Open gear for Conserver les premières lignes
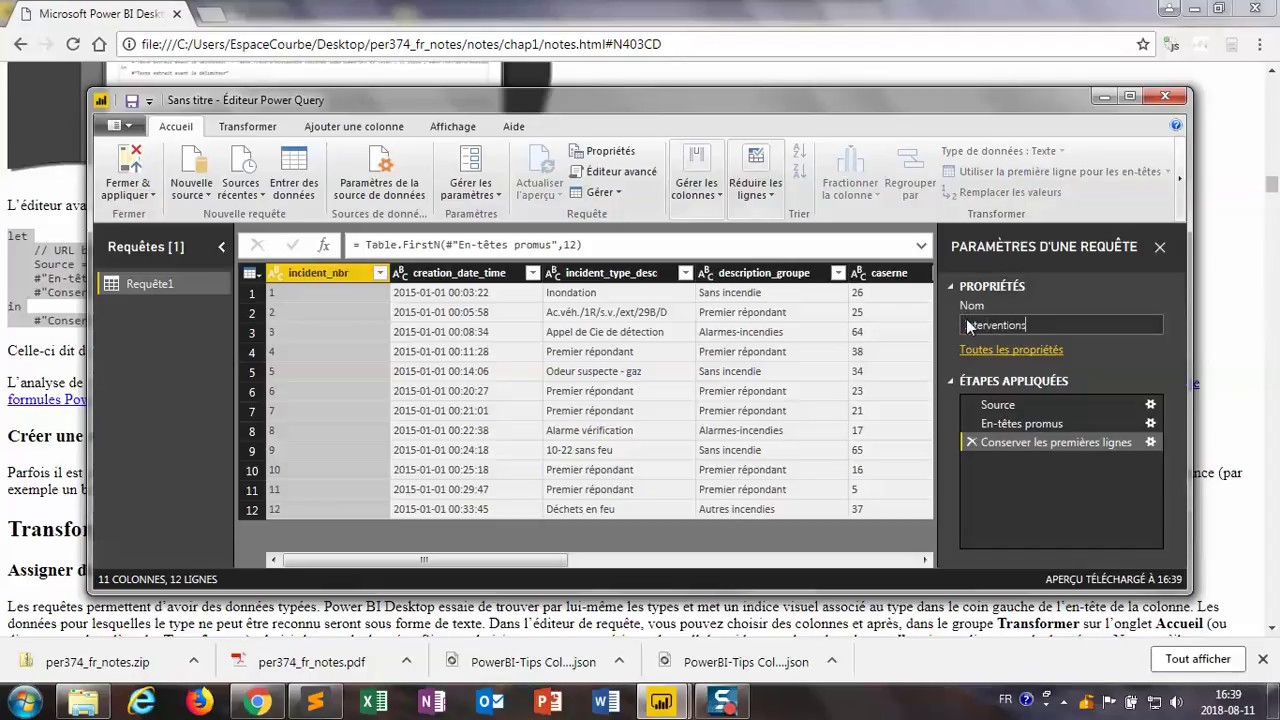Viewport: 1280px width, 720px height. 1150,443
